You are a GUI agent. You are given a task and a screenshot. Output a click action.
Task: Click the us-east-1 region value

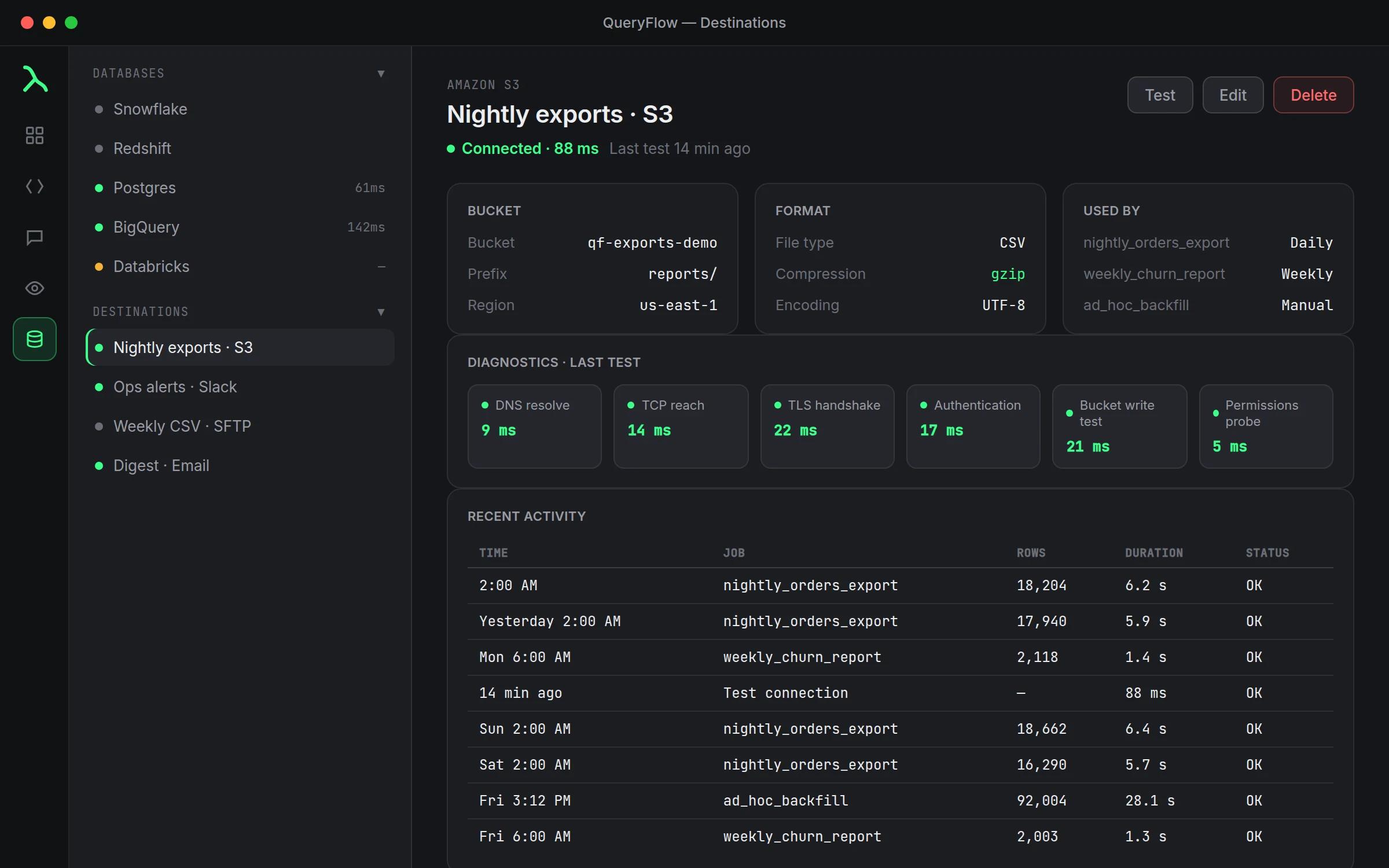tap(678, 306)
